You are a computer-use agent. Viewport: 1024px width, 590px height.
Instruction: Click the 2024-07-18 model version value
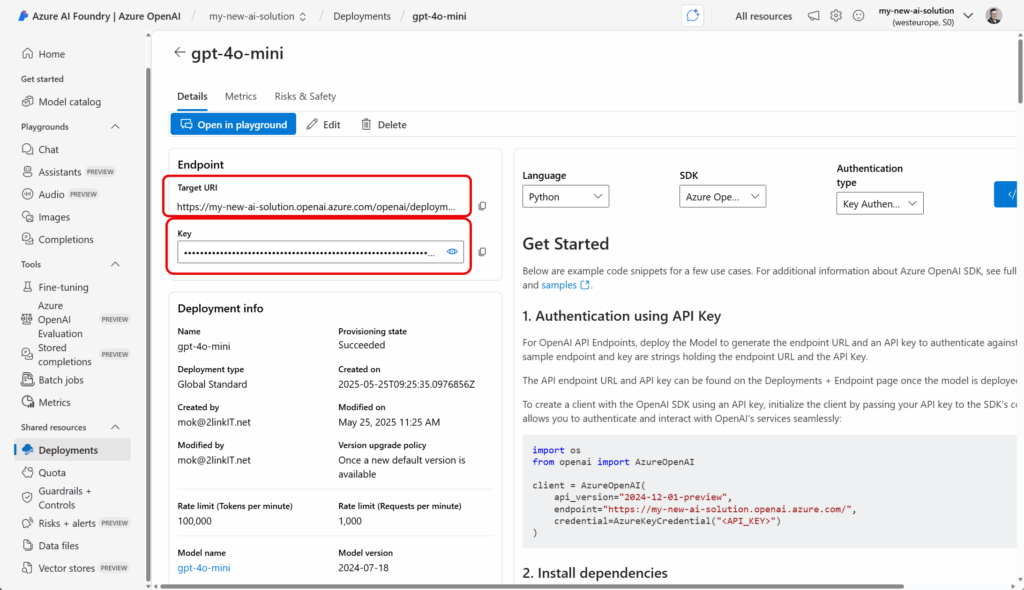pos(363,568)
